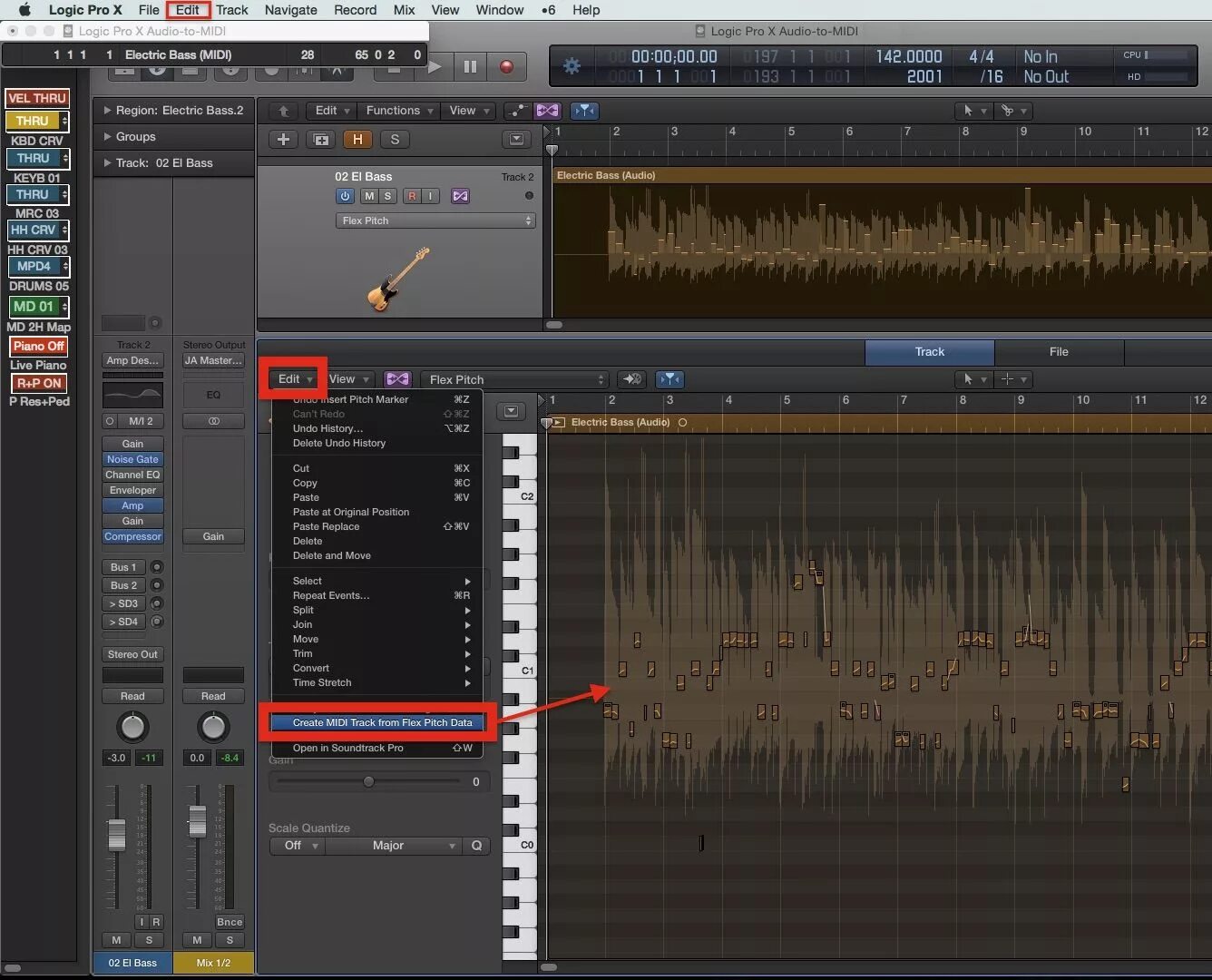Screen dimensions: 1212x980
Task: Click the Q quantize button
Action: (x=477, y=846)
